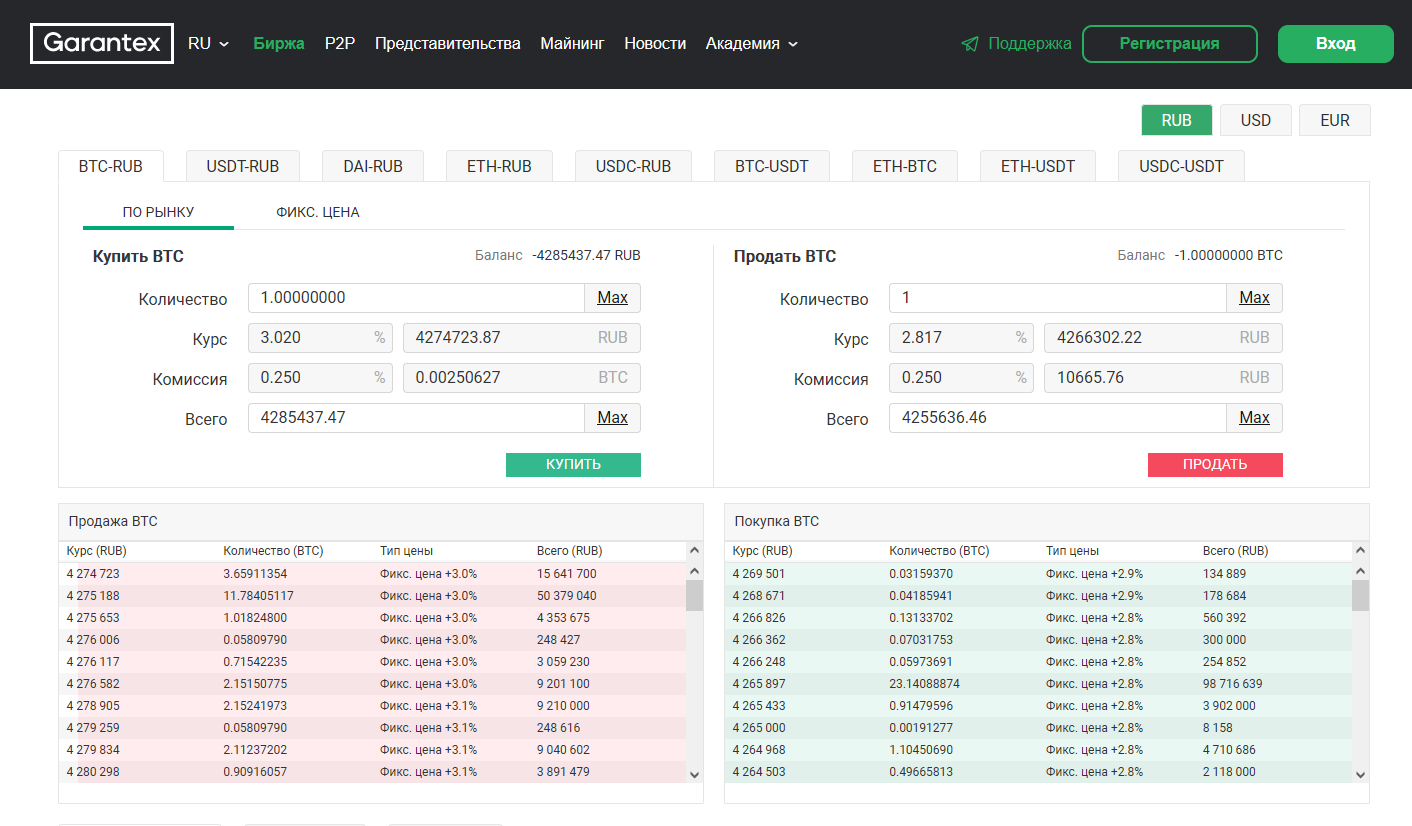Image resolution: width=1412 pixels, height=826 pixels.
Task: Click scroll-down arrow in Покупка BTC table
Action: tap(1360, 774)
